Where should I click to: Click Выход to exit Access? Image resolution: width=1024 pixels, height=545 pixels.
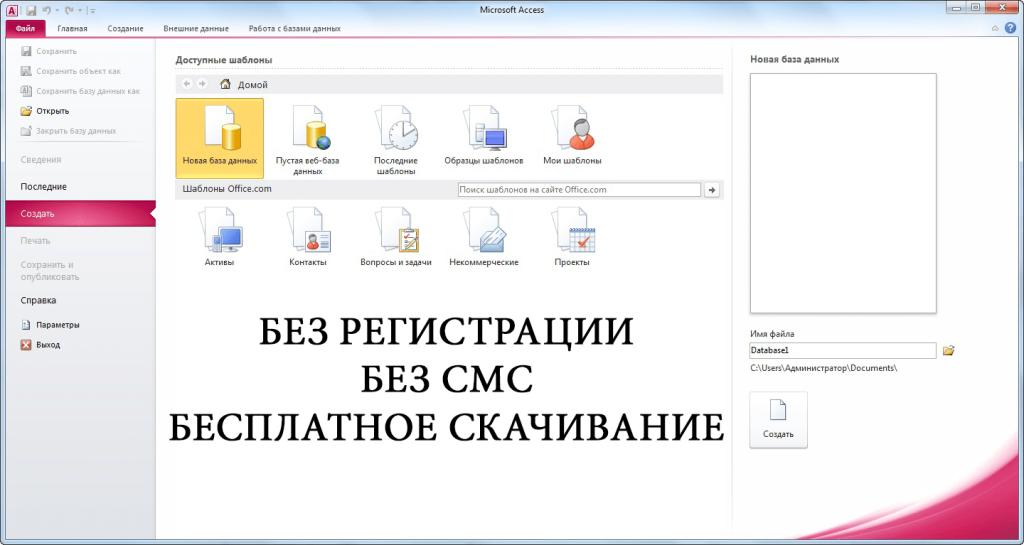tap(40, 345)
